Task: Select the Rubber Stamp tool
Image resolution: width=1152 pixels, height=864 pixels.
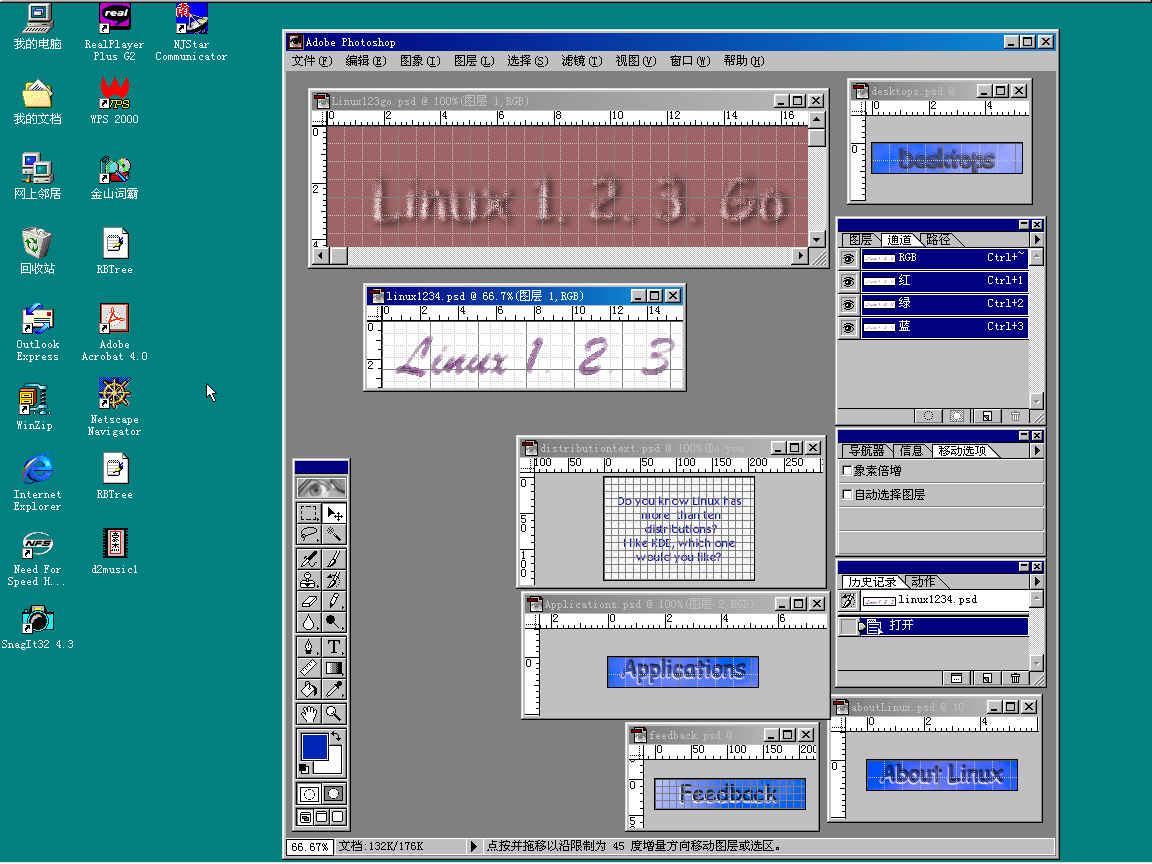Action: click(309, 580)
